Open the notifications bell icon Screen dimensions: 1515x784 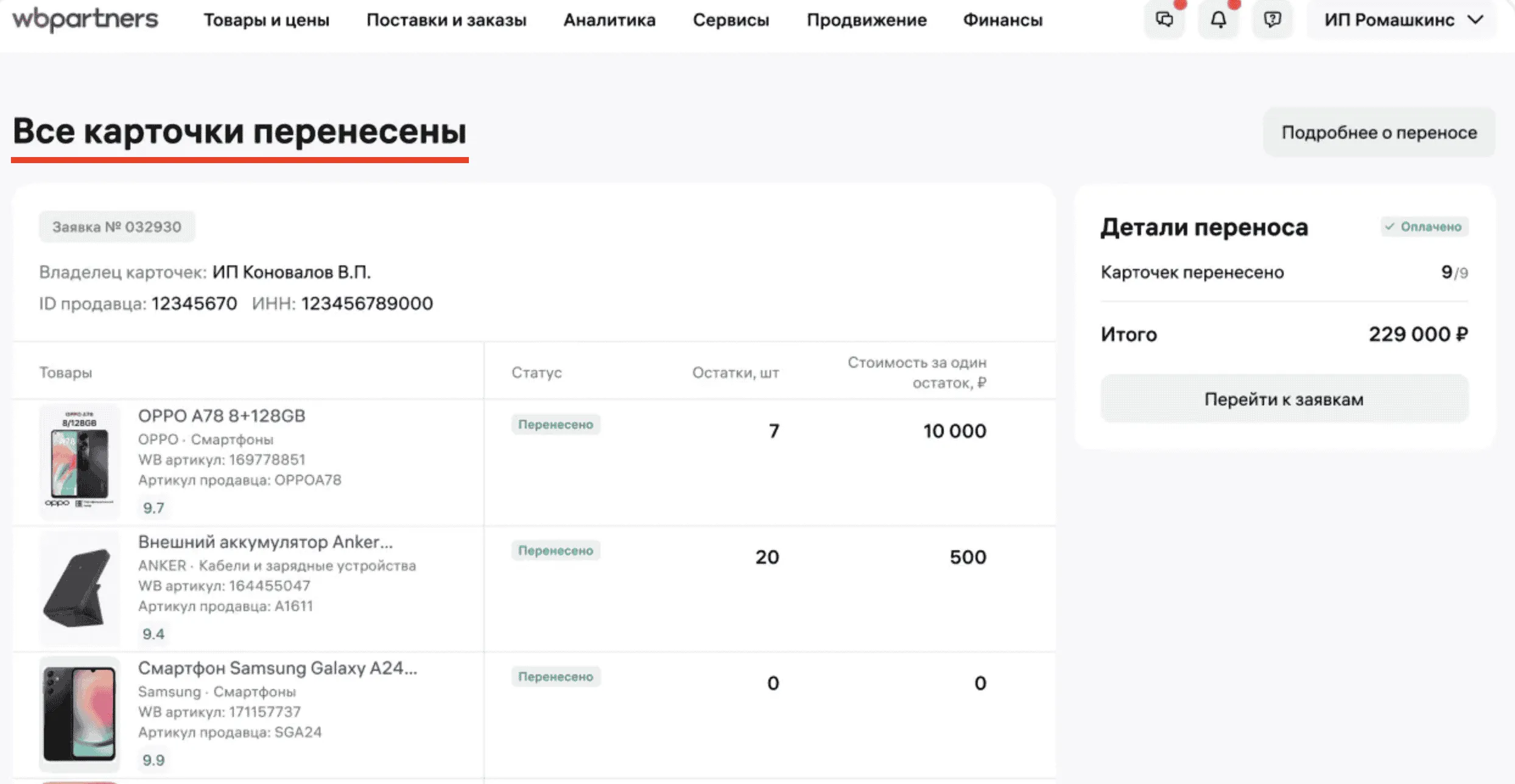coord(1218,19)
